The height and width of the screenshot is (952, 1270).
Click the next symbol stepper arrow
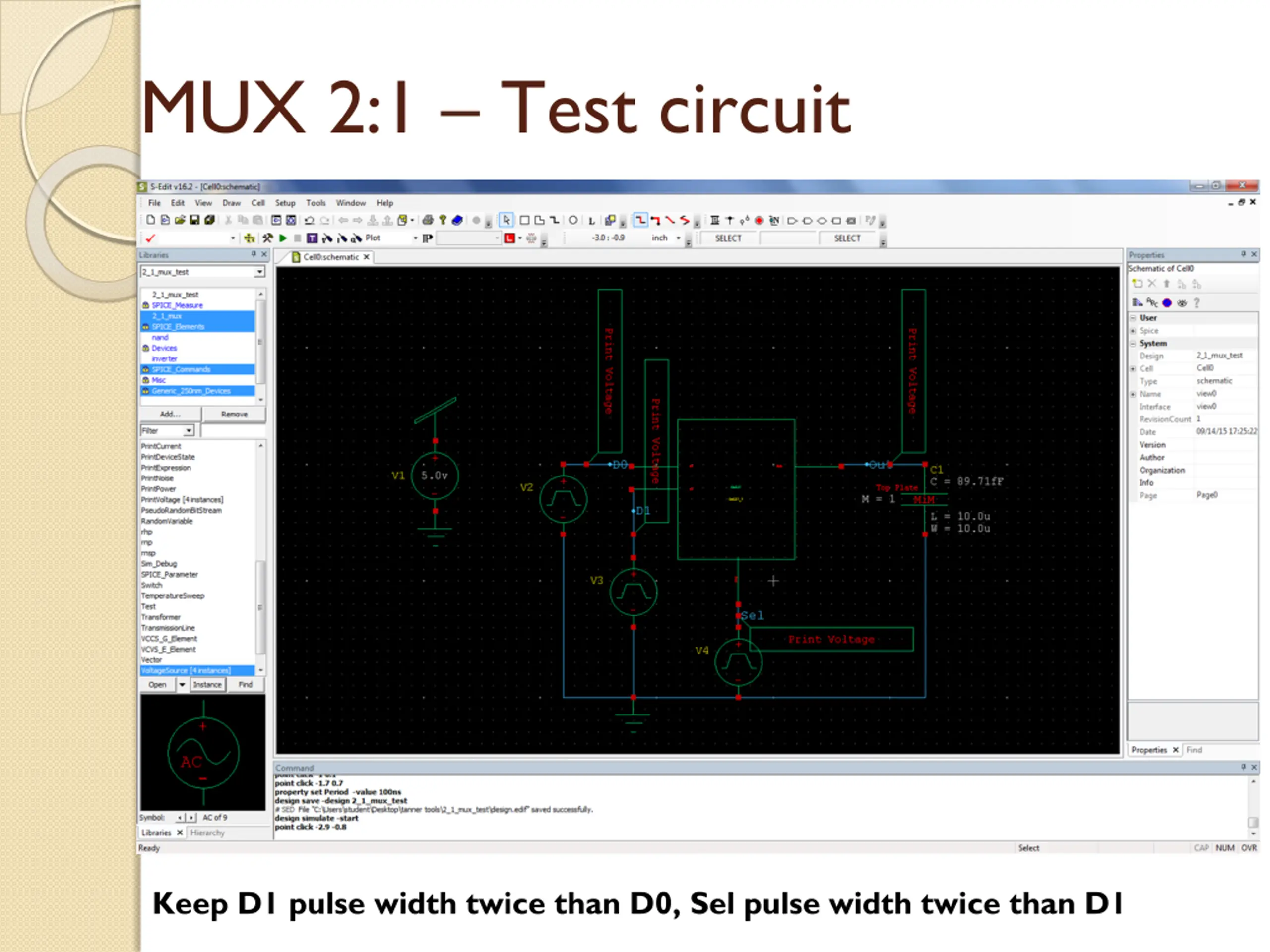pyautogui.click(x=191, y=817)
